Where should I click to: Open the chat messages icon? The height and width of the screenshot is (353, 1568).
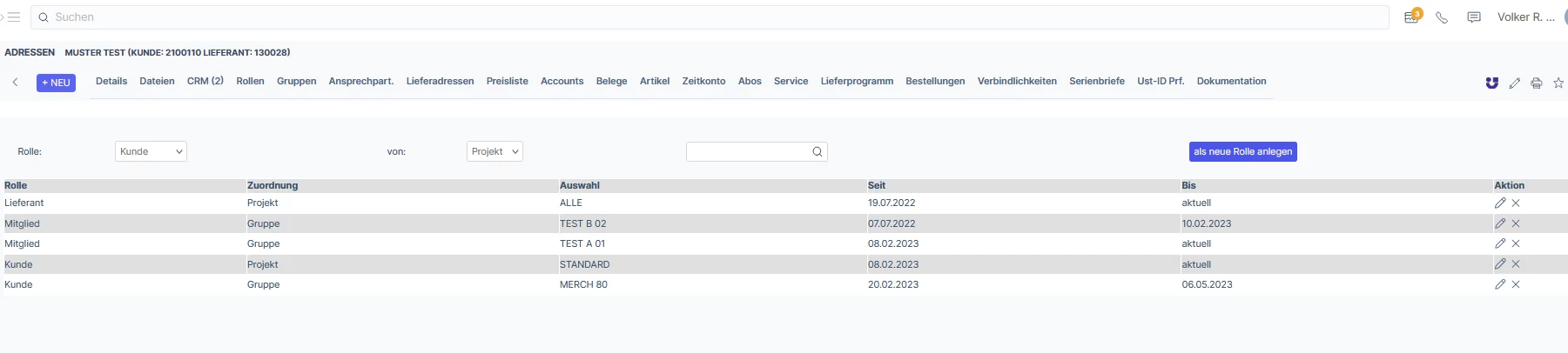click(x=1474, y=17)
